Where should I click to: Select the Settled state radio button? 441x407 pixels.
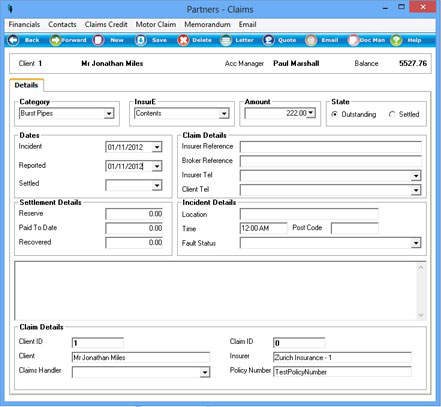(x=392, y=114)
